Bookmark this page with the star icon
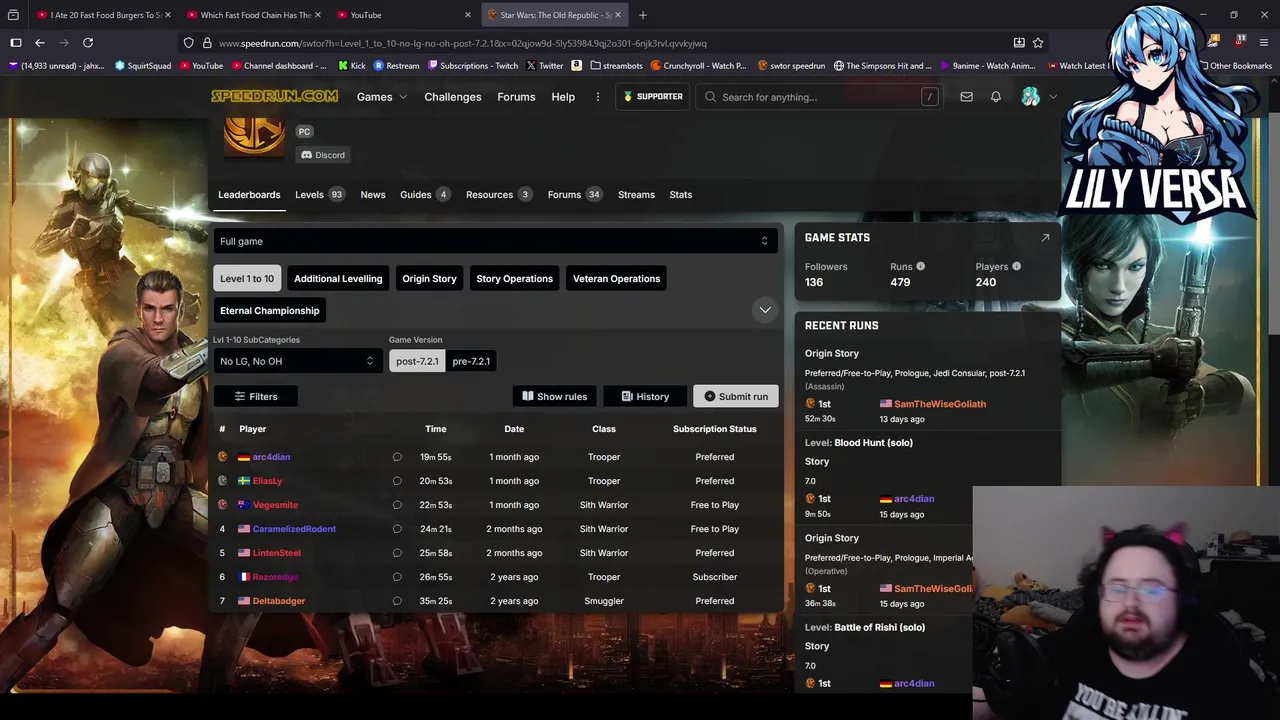The image size is (1280, 720). tap(1038, 43)
